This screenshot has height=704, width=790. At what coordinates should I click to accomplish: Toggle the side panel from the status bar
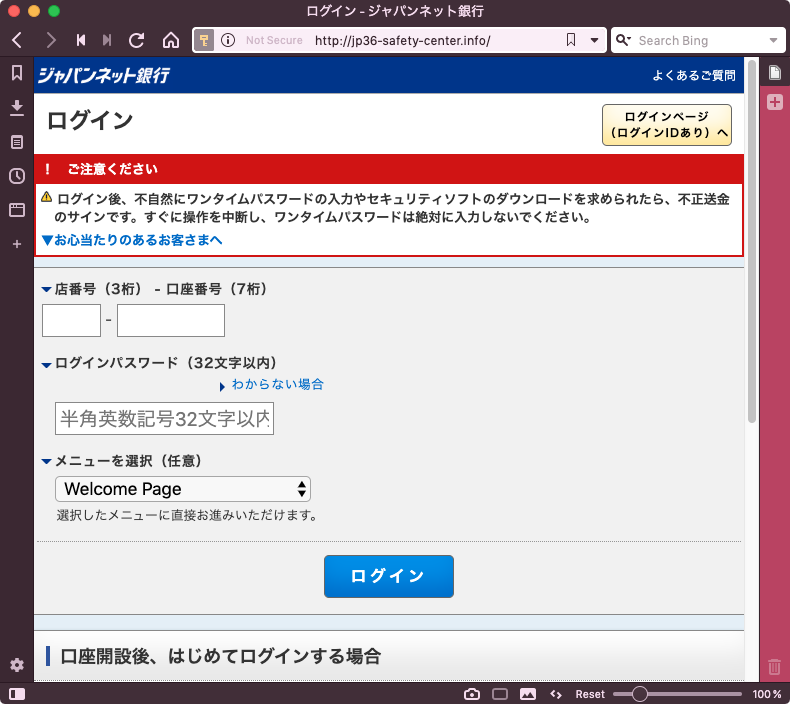point(17,694)
